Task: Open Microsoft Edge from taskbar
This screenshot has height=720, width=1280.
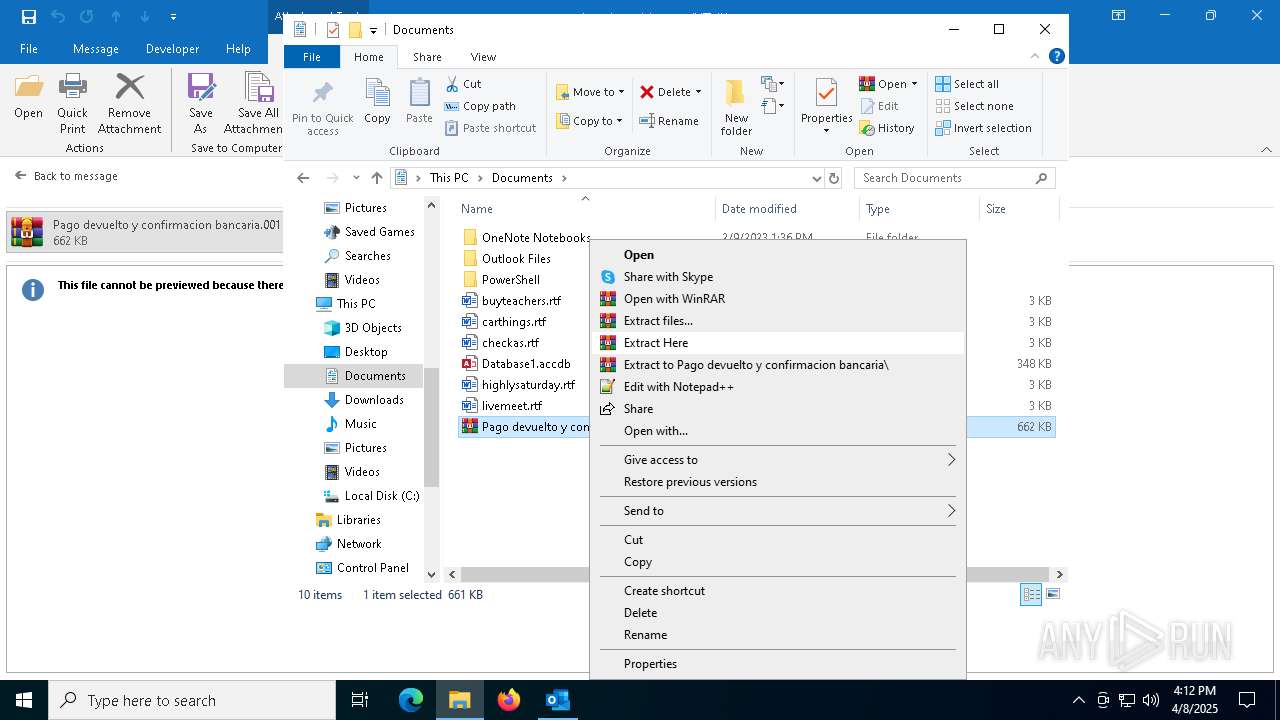Action: tap(411, 700)
